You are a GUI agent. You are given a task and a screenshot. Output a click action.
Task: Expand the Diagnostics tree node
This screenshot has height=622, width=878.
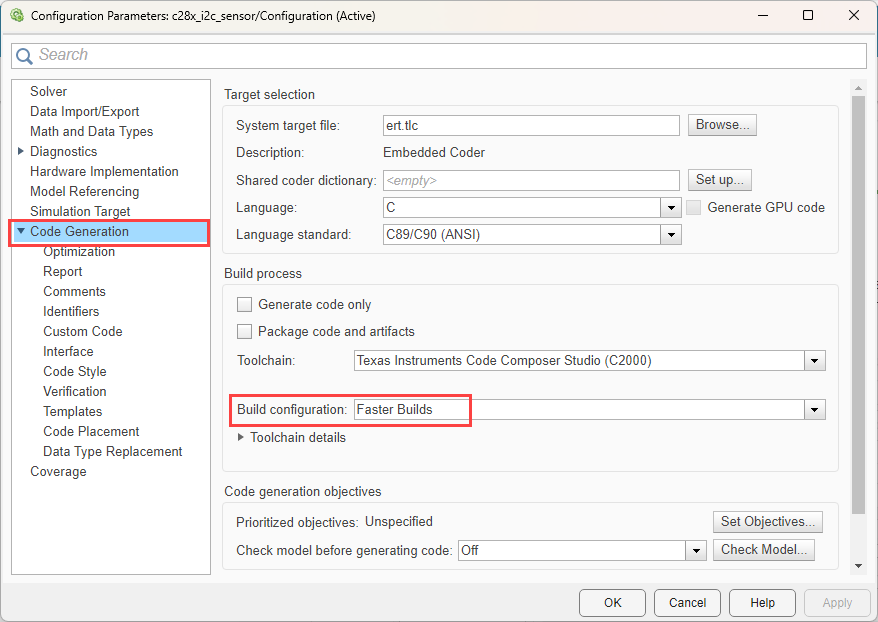coord(21,152)
